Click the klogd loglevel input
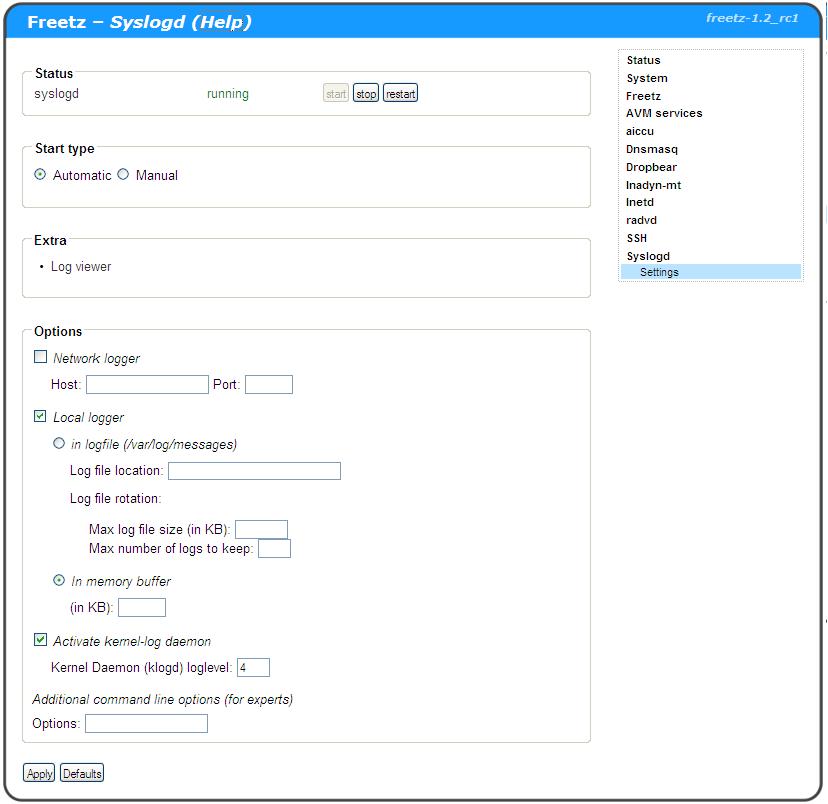The image size is (828, 804). 253,668
